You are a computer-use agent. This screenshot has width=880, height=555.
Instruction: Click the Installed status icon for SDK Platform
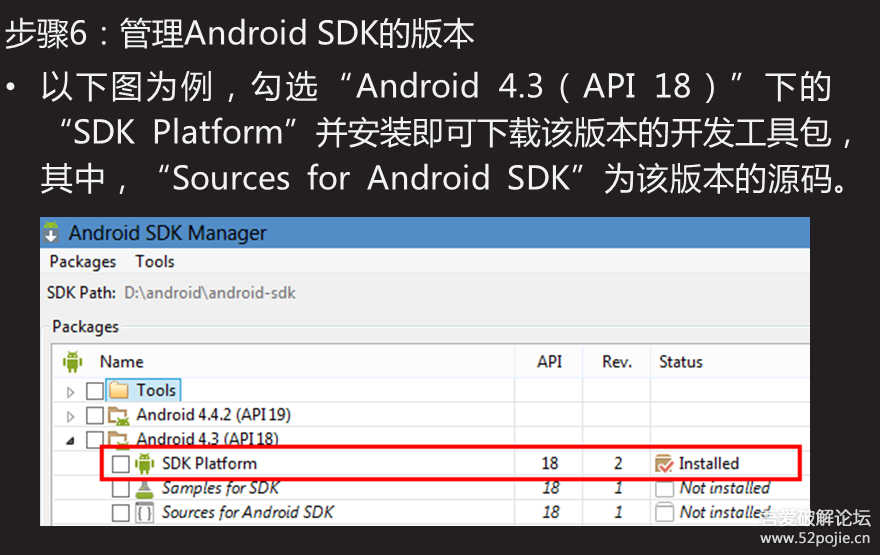pyautogui.click(x=664, y=464)
